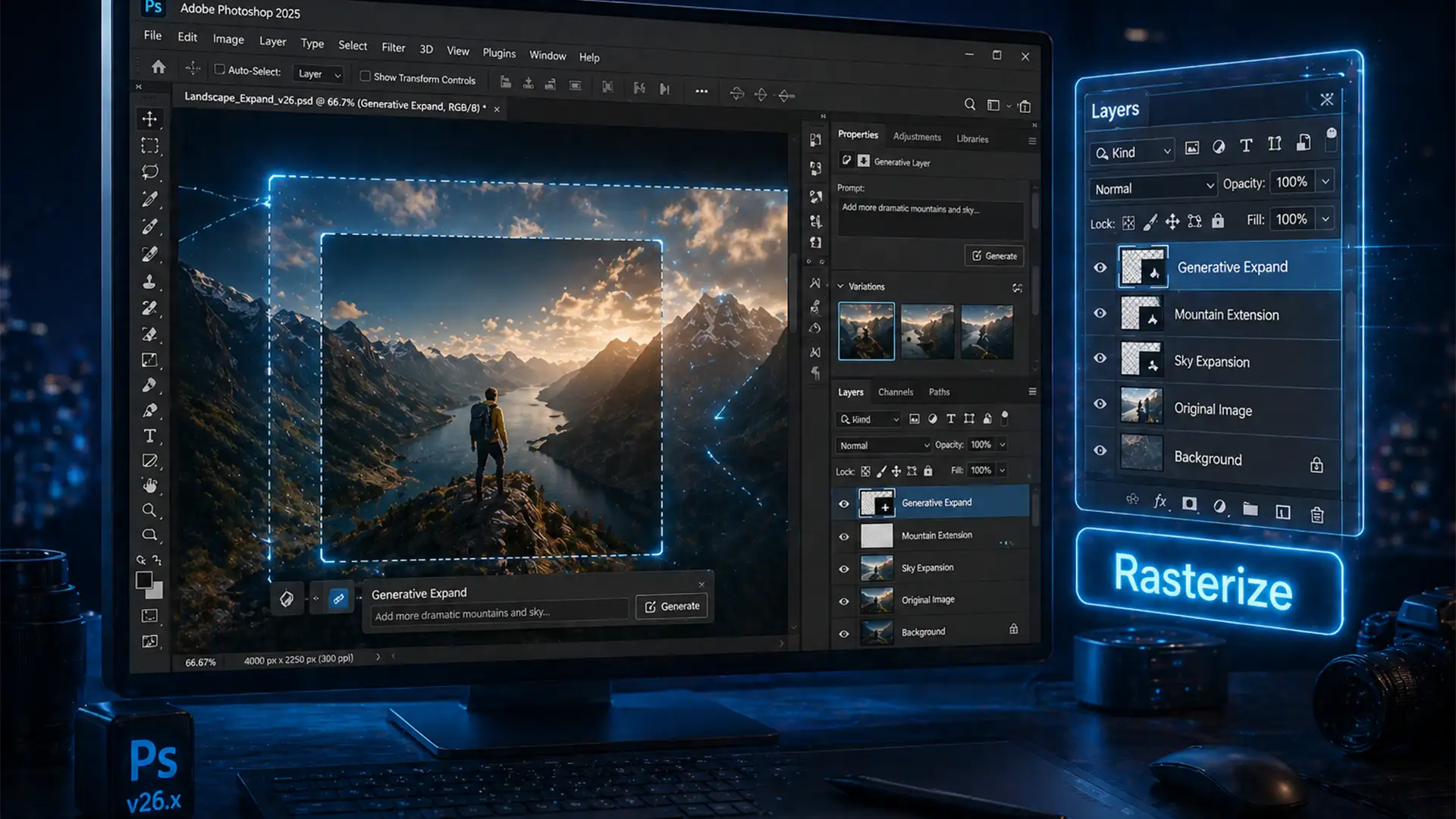Open the Filter menu
Viewport: 1456px width, 819px height.
click(393, 48)
